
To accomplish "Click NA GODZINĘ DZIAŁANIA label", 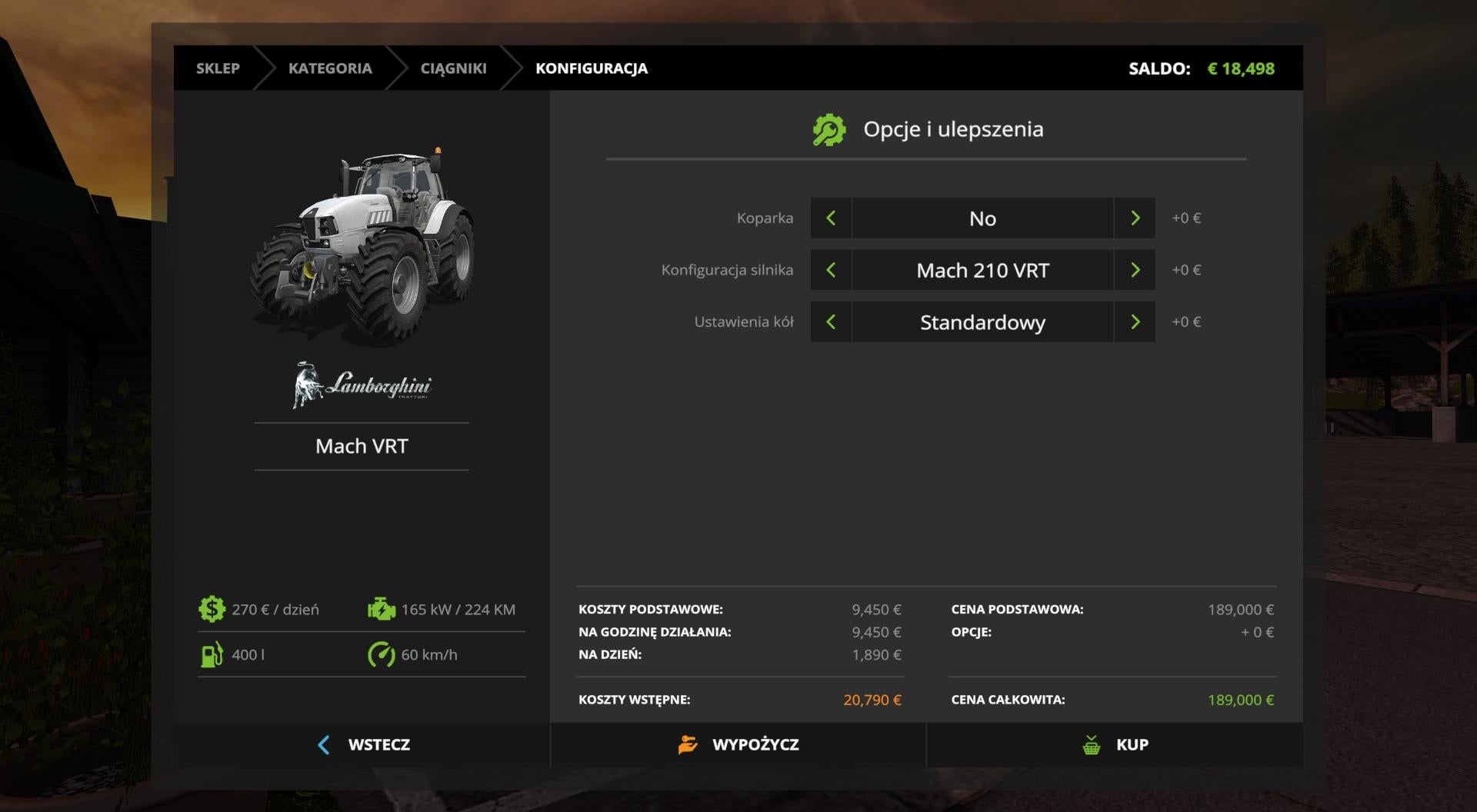I will pyautogui.click(x=655, y=632).
